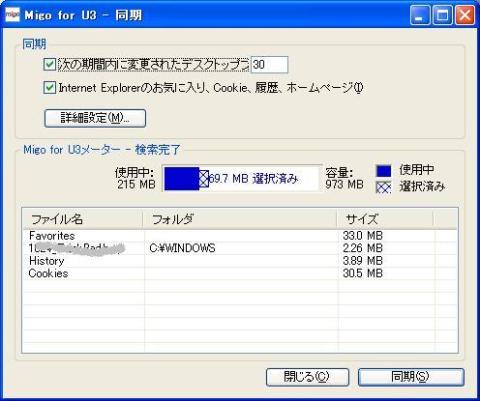Sort by the サイズ column header
The image size is (480, 401).
coord(385,219)
